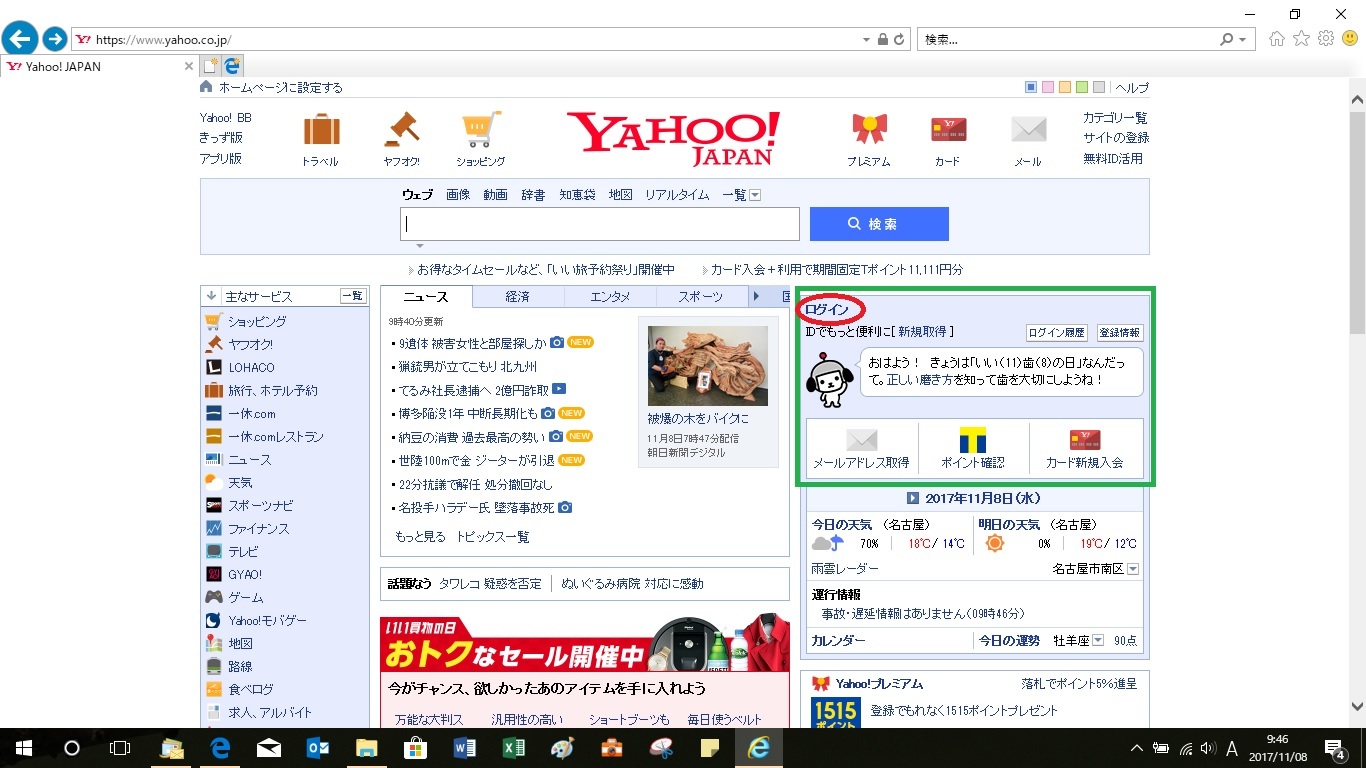1366x768 pixels.
Task: Click the Yahoo web search input field
Action: coord(600,224)
